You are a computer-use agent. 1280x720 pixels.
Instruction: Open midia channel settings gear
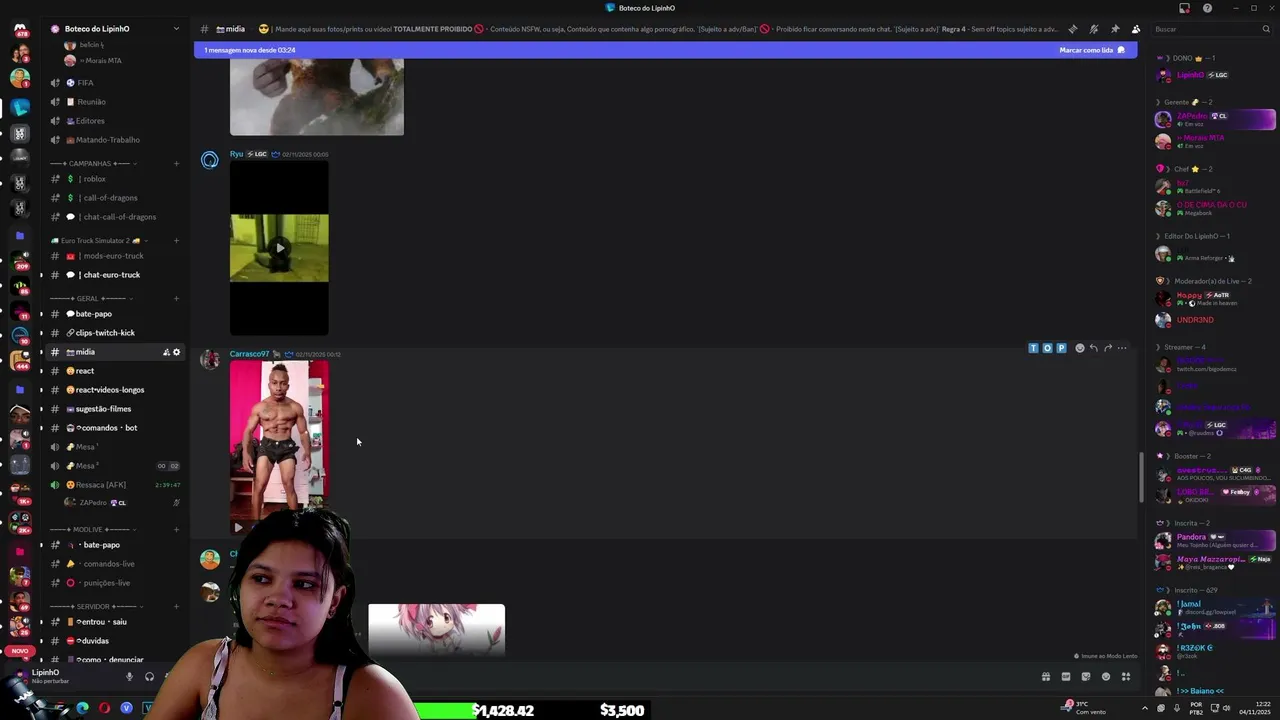pyautogui.click(x=177, y=352)
